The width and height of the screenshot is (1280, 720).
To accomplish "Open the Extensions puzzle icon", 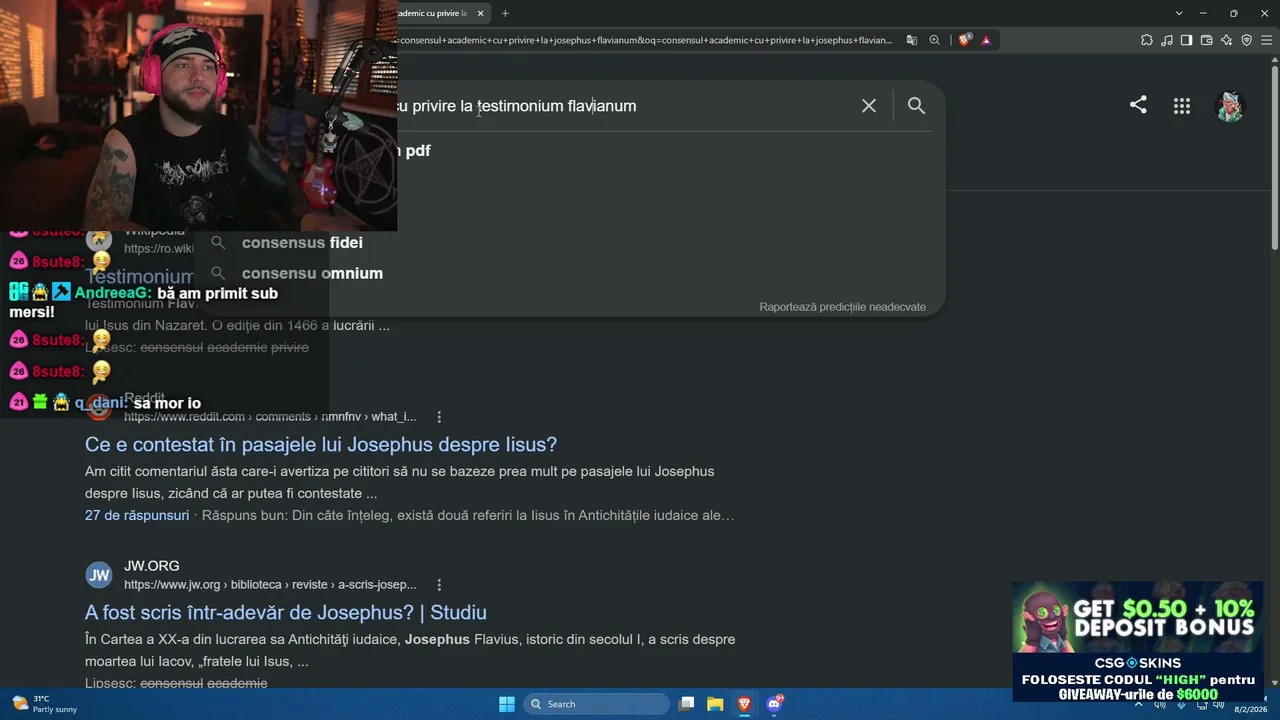I will [1146, 40].
